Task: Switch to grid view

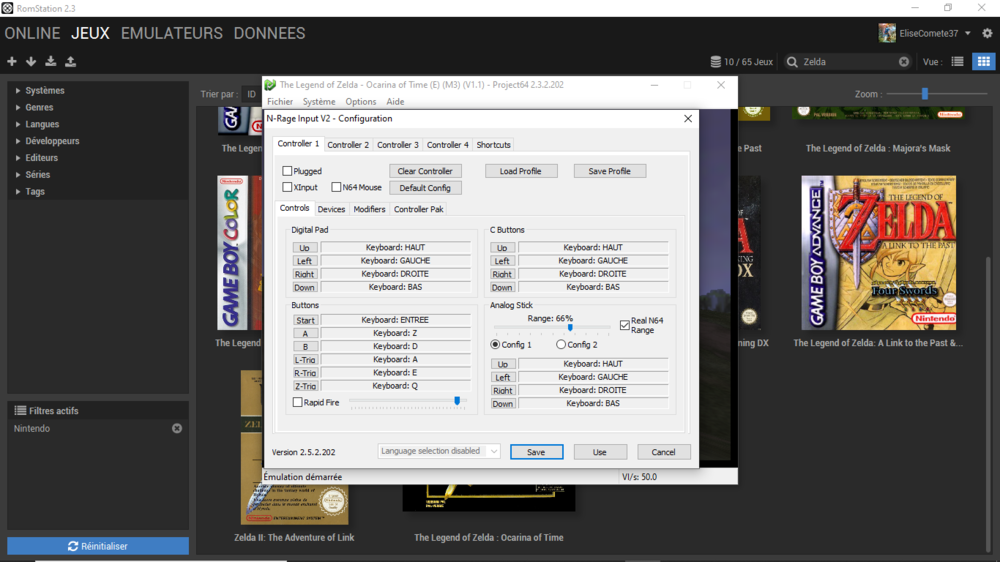Action: click(x=983, y=62)
